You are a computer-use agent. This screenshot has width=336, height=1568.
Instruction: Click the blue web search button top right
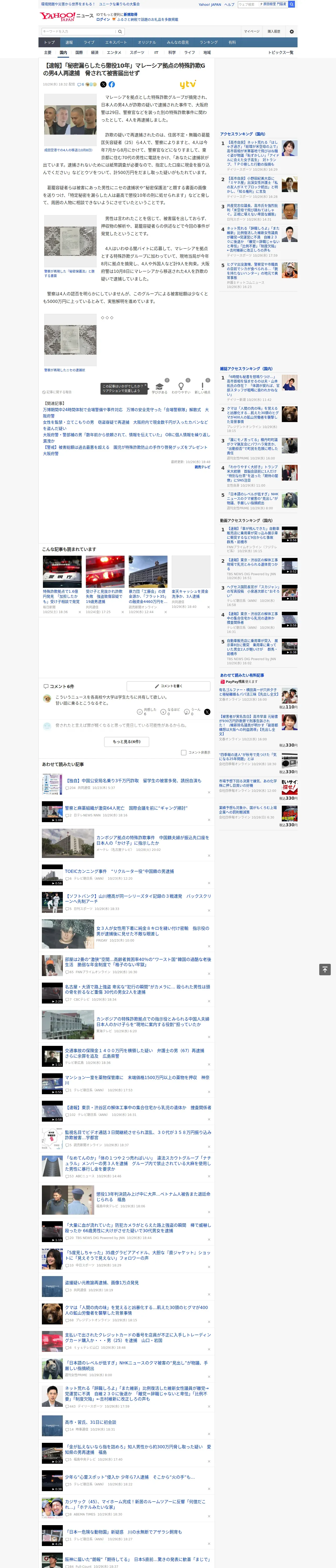(x=292, y=4)
